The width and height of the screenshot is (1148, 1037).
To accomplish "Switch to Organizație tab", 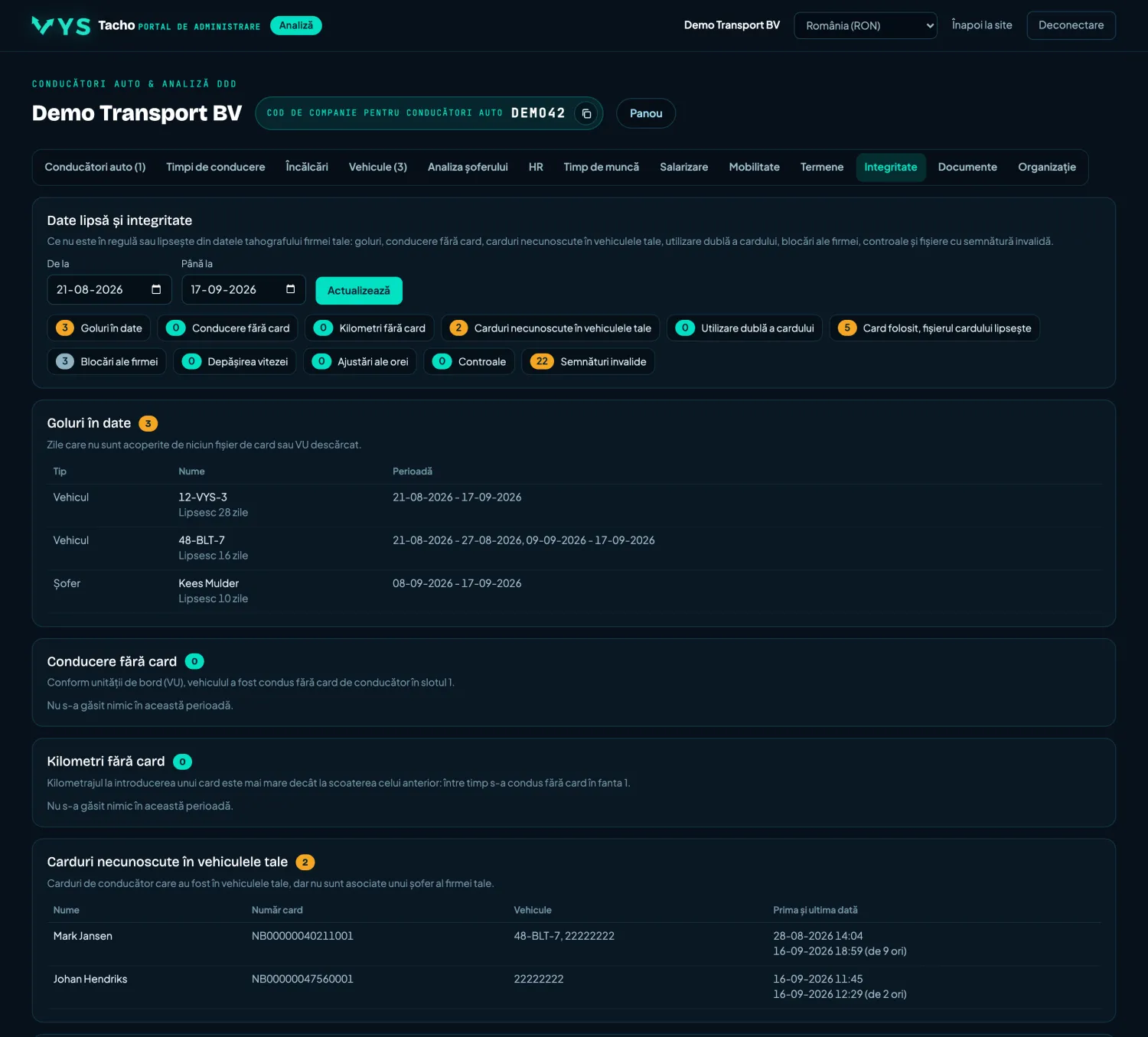I will point(1047,167).
